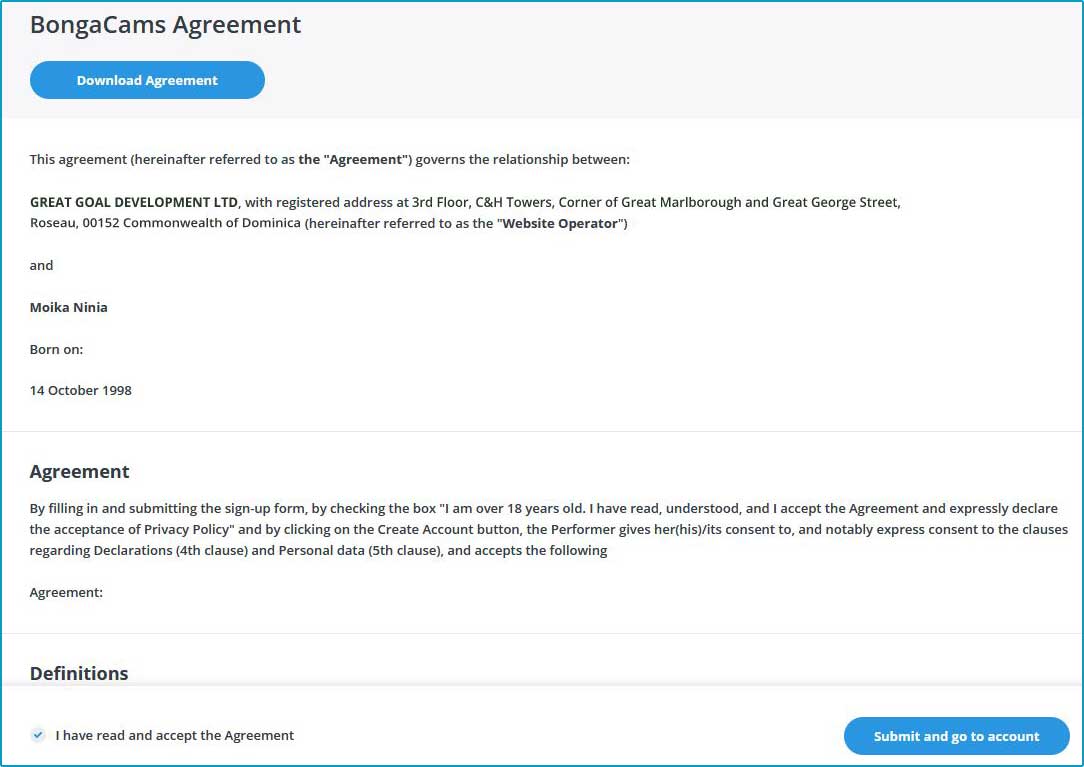
Task: Click the 'Born on:' label
Action: 56,349
